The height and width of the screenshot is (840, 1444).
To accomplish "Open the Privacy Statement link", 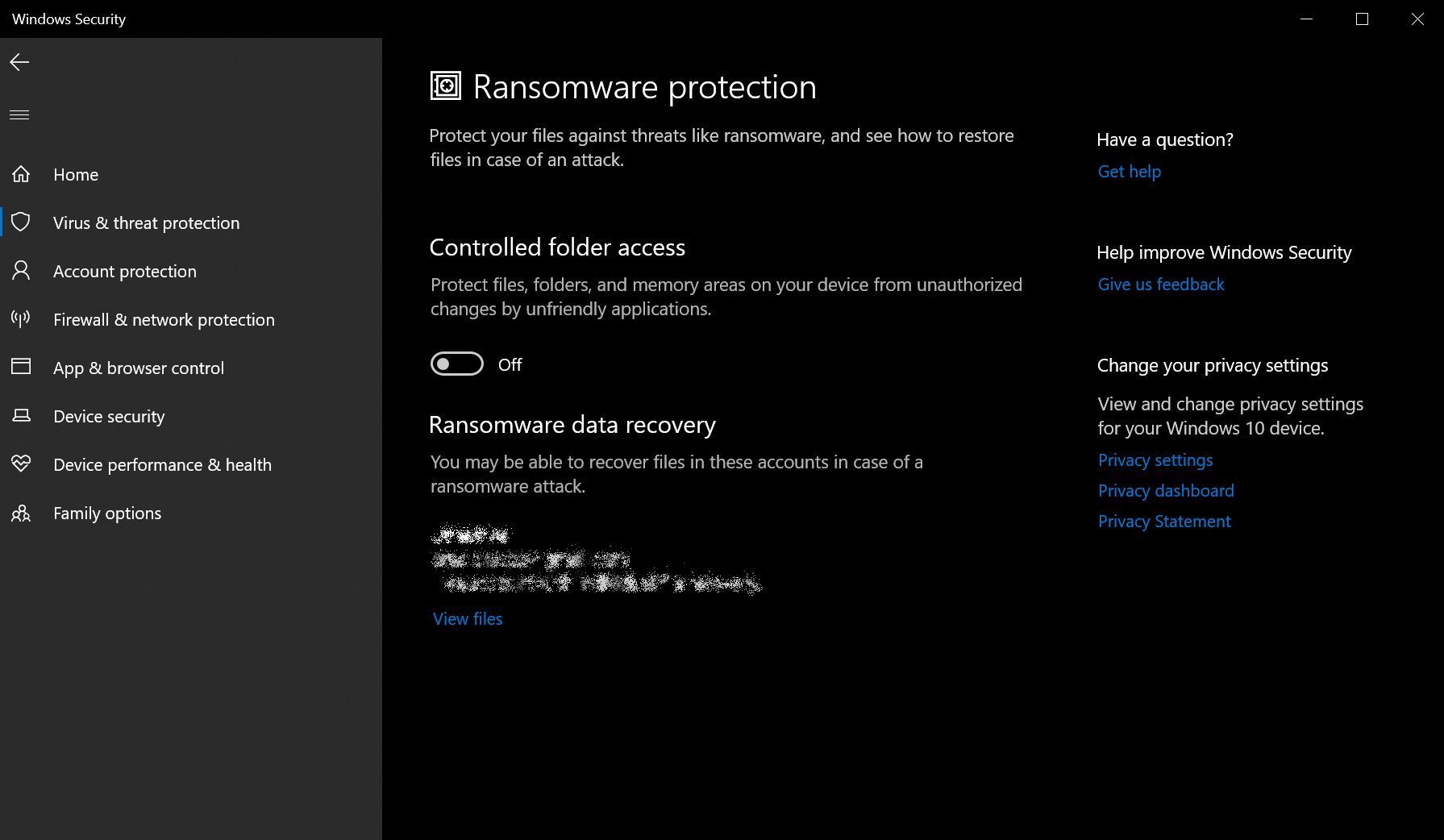I will (x=1164, y=522).
